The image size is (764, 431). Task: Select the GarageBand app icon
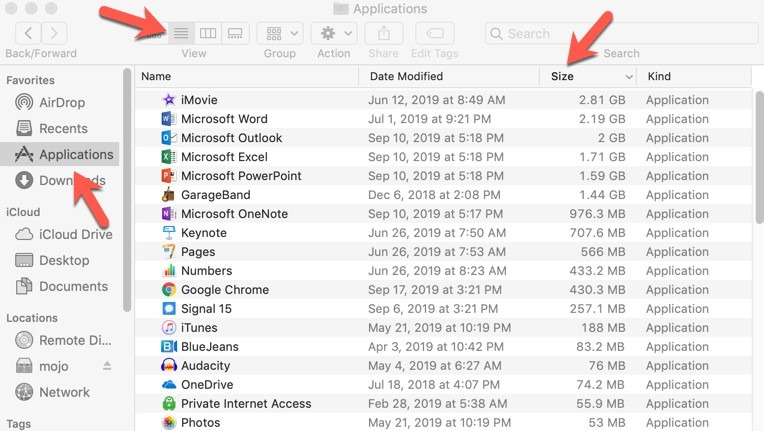tap(169, 195)
